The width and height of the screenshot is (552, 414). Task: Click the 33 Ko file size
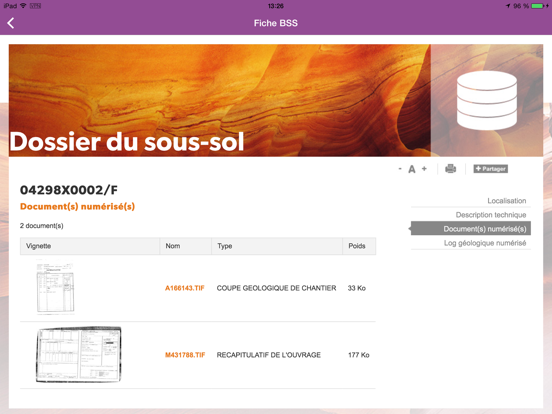coord(357,288)
